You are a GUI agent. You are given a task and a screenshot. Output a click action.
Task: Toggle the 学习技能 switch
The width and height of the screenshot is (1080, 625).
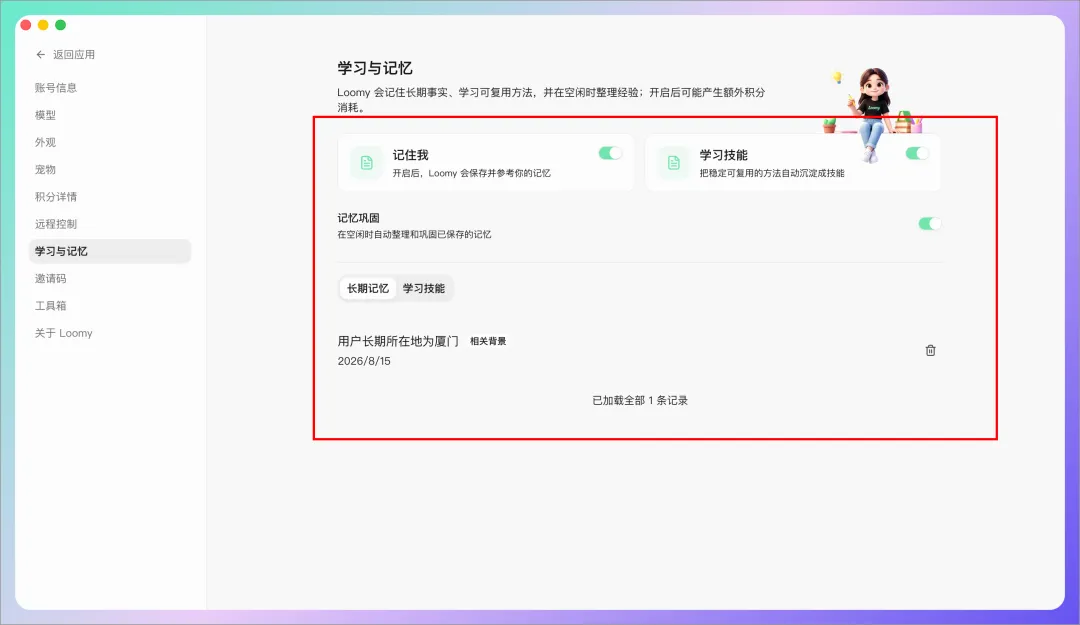917,153
